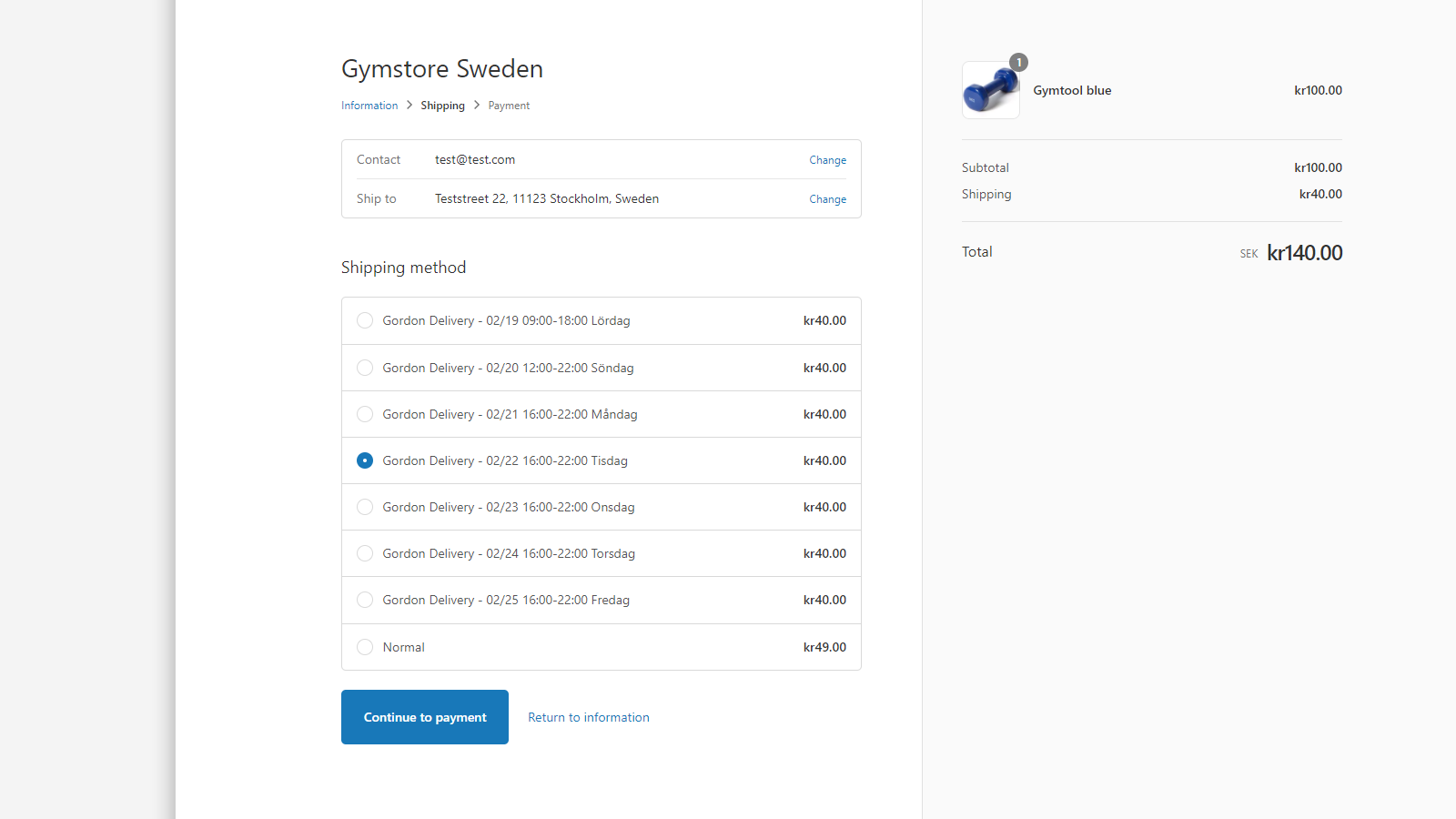Select Gordon Delivery 02/24 Torsdag option
The height and width of the screenshot is (819, 1456).
click(365, 553)
